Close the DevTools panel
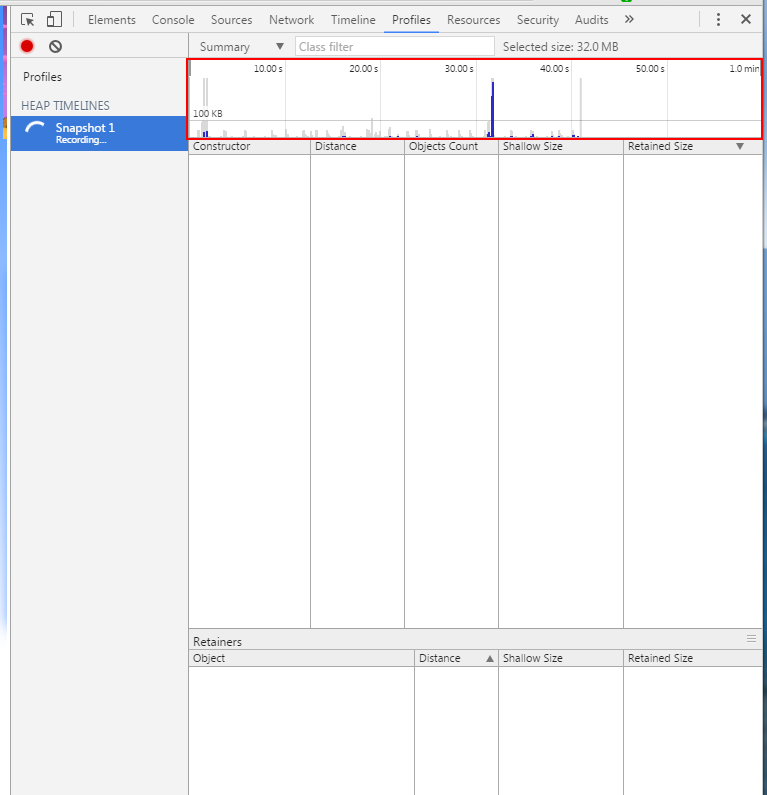767x795 pixels. [746, 19]
